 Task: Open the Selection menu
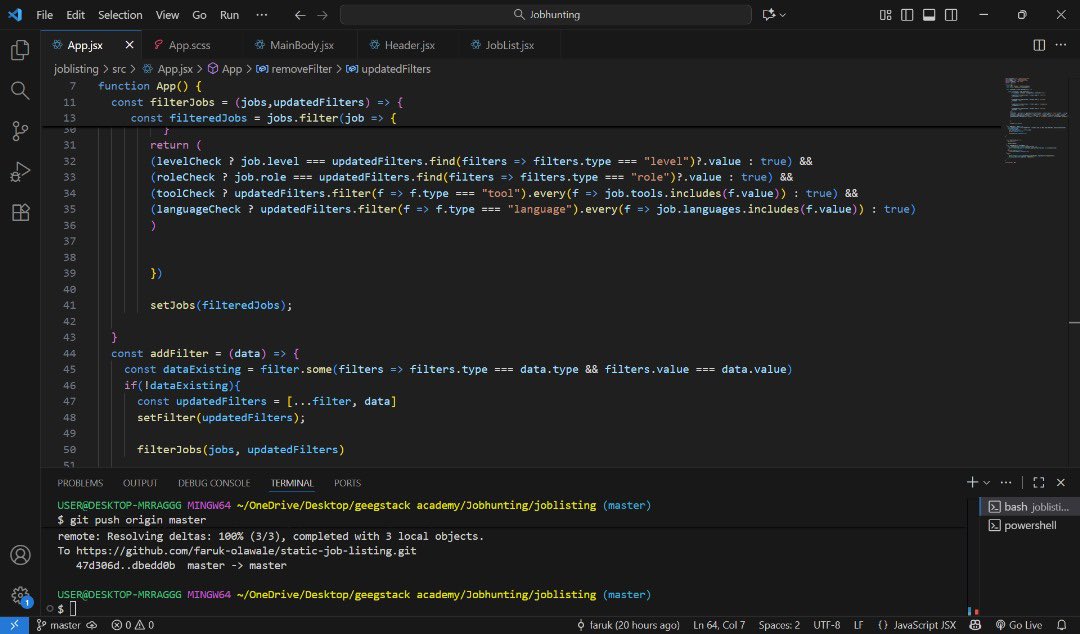[x=120, y=14]
